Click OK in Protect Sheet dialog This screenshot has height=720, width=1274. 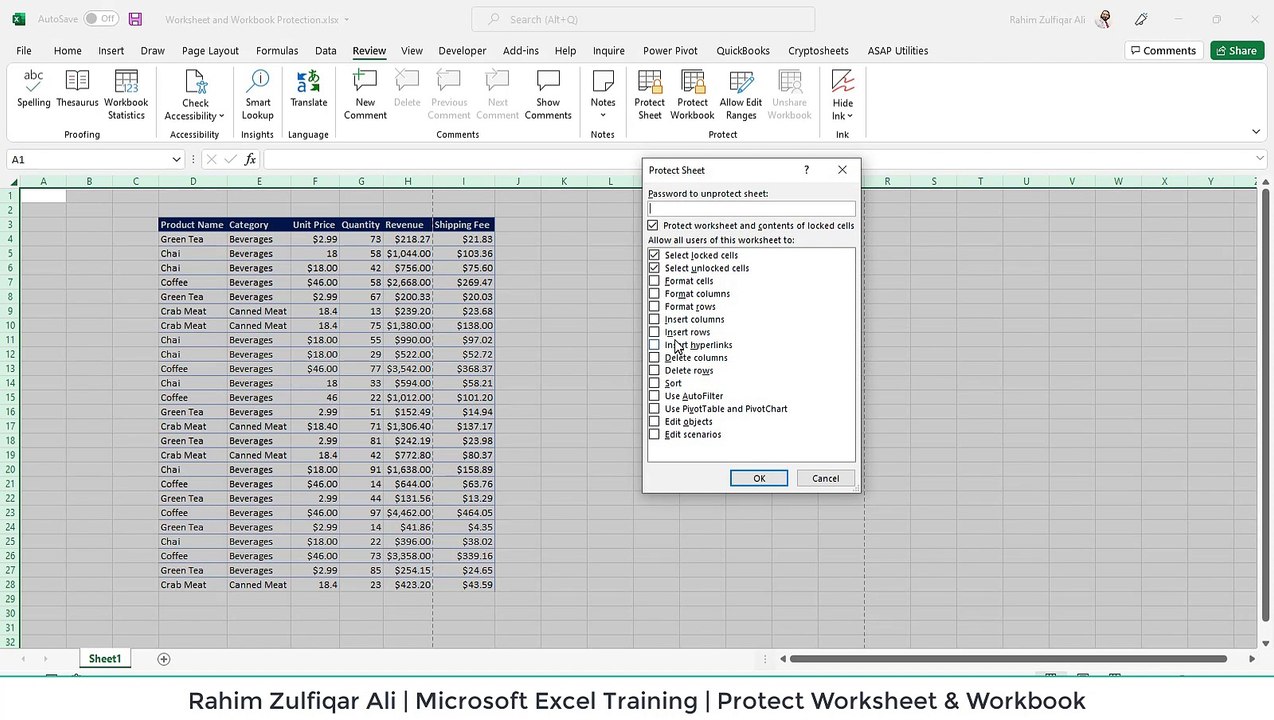pos(759,479)
